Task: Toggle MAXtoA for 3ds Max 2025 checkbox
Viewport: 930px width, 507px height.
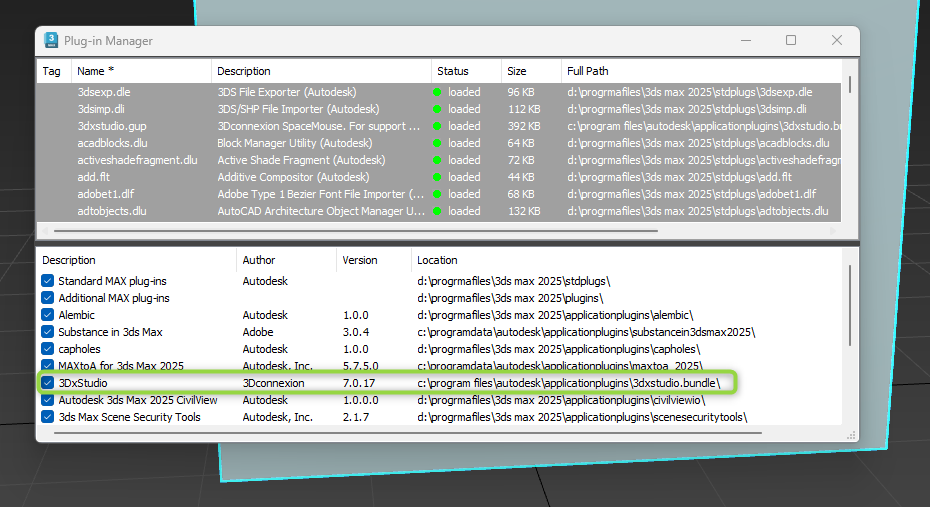Action: pyautogui.click(x=47, y=365)
